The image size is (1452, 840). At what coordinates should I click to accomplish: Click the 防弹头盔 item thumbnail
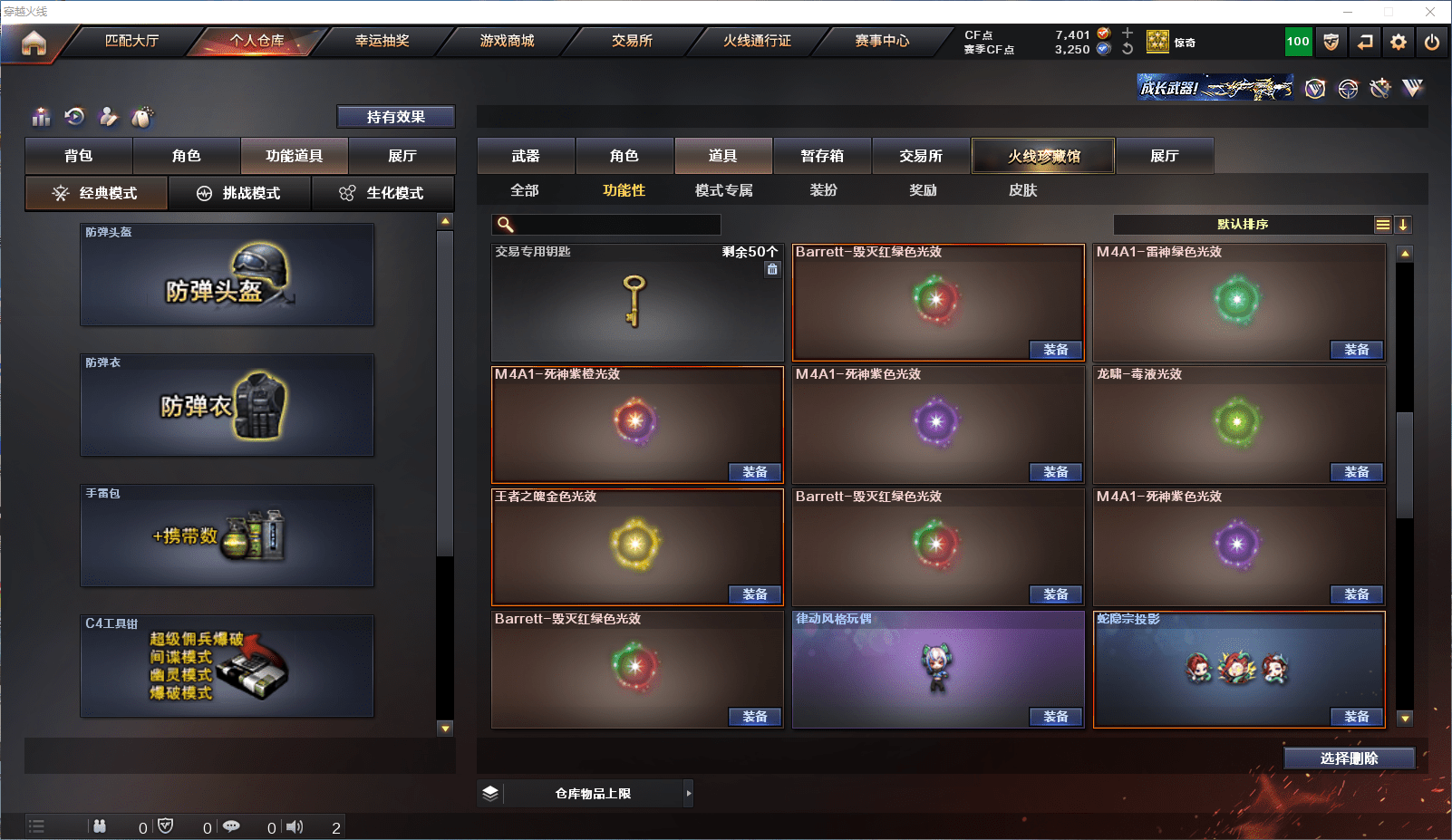click(x=227, y=275)
